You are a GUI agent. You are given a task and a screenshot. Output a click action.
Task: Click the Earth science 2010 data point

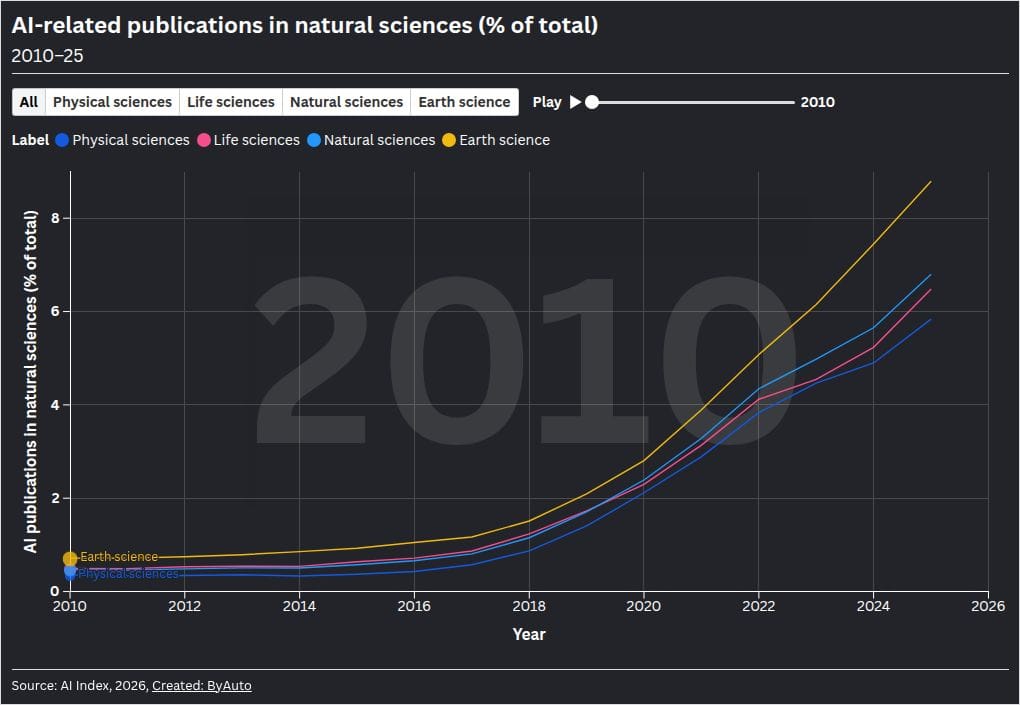70,559
